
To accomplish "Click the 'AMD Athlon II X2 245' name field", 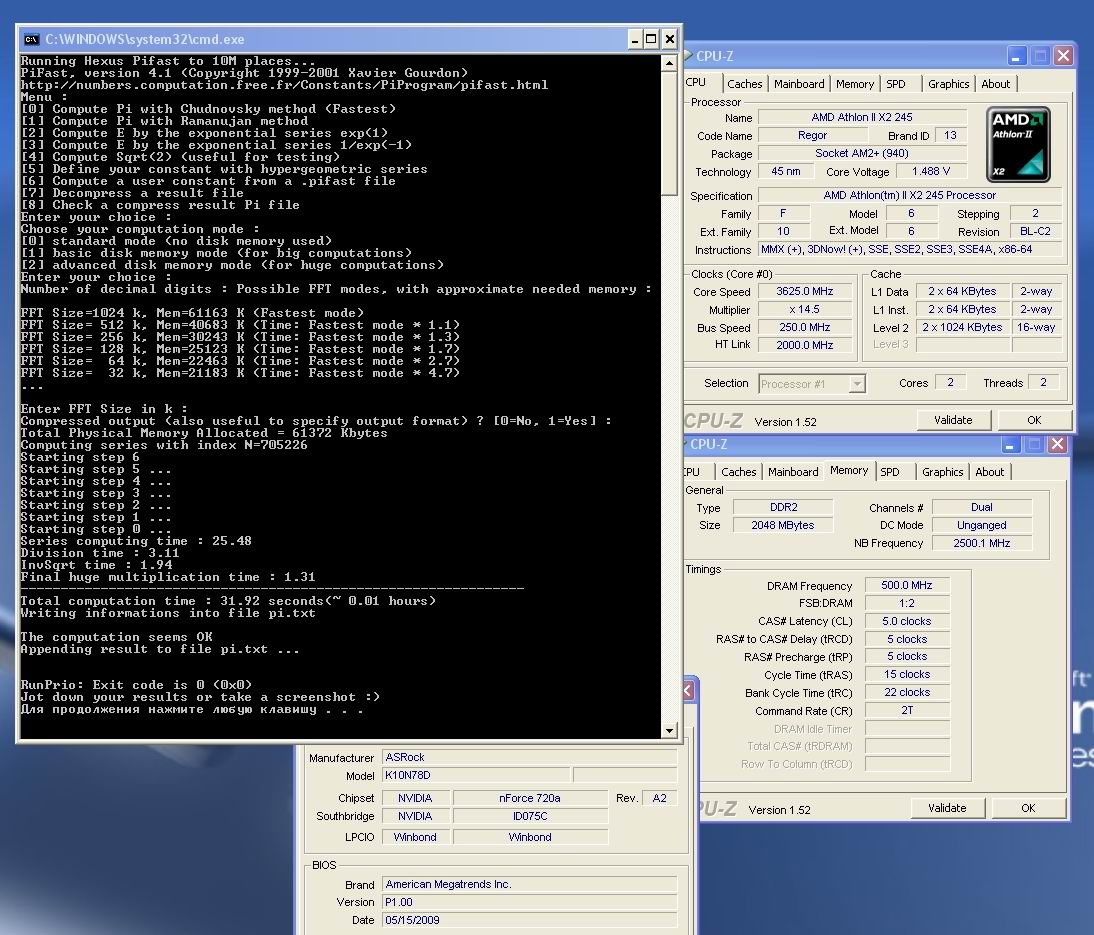I will coord(862,117).
